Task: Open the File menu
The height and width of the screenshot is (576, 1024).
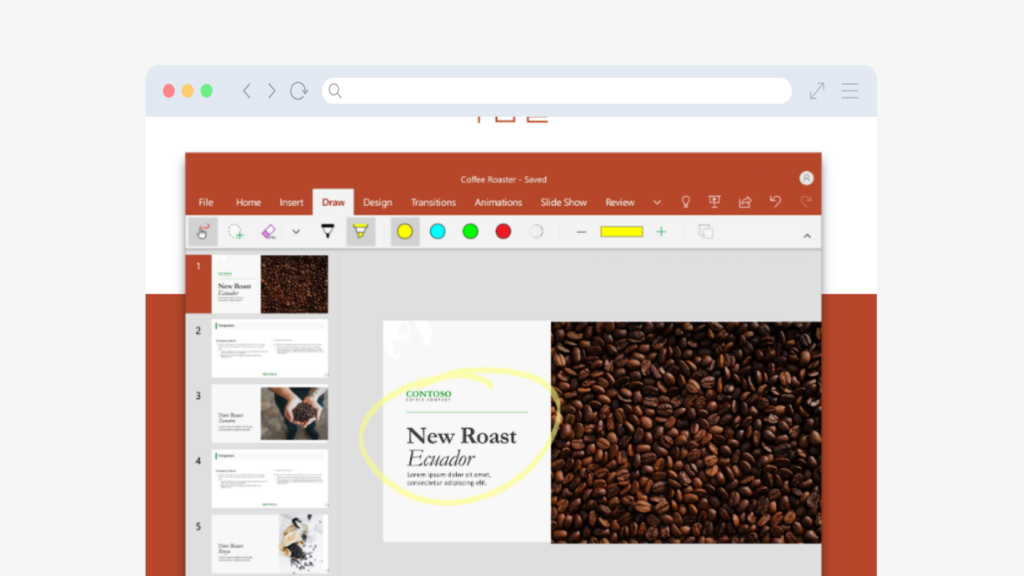Action: click(206, 202)
